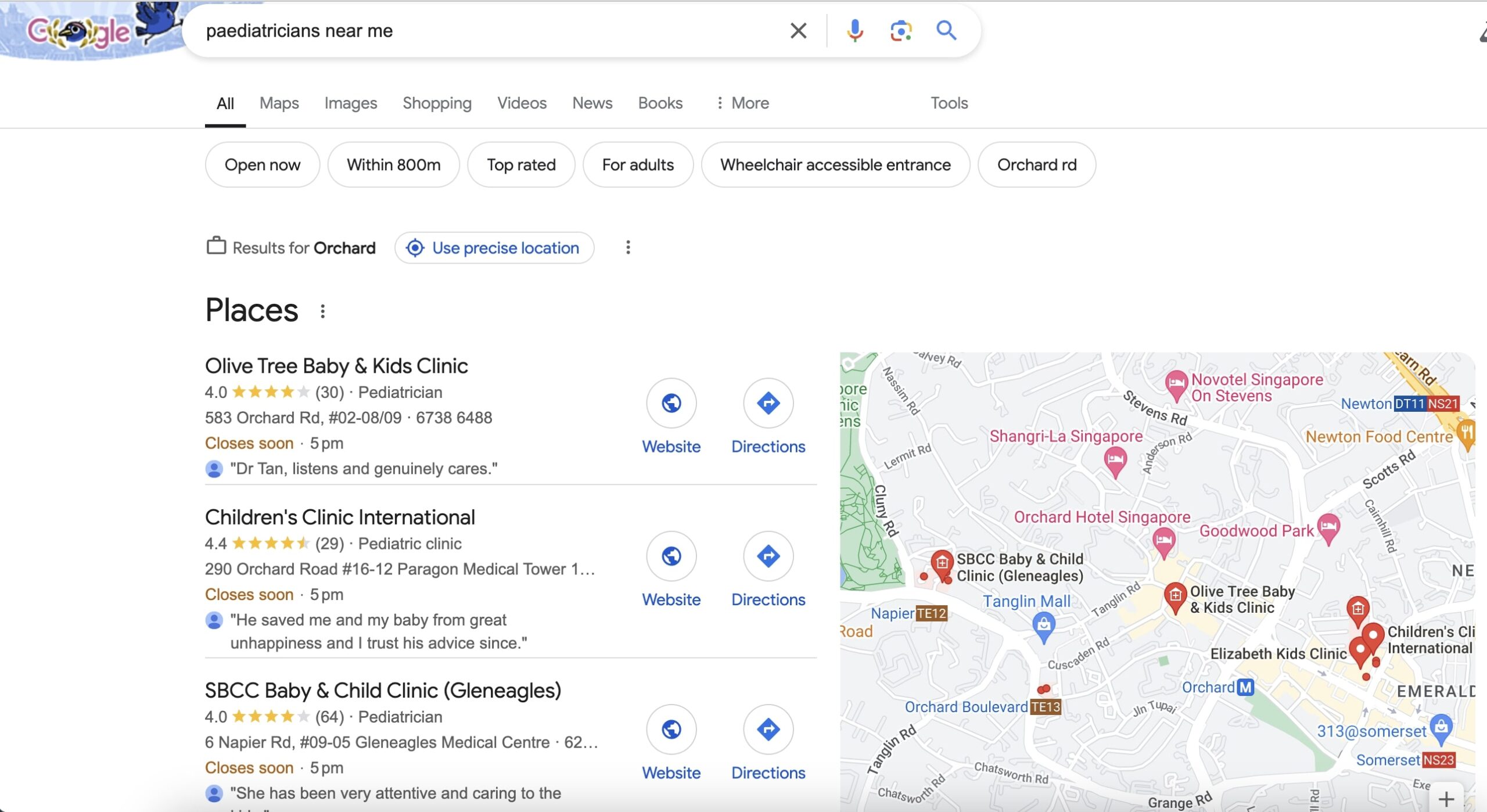Get directions to SBCC Baby & Child Clinic
Viewport: 1487px width, 812px height.
768,729
